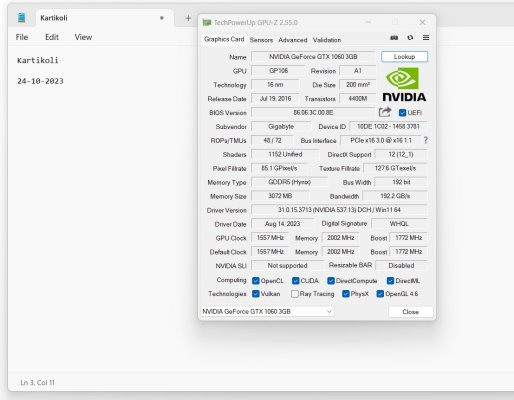Viewport: 514px width, 400px height.
Task: Switch to the Sensors tab
Action: point(261,40)
